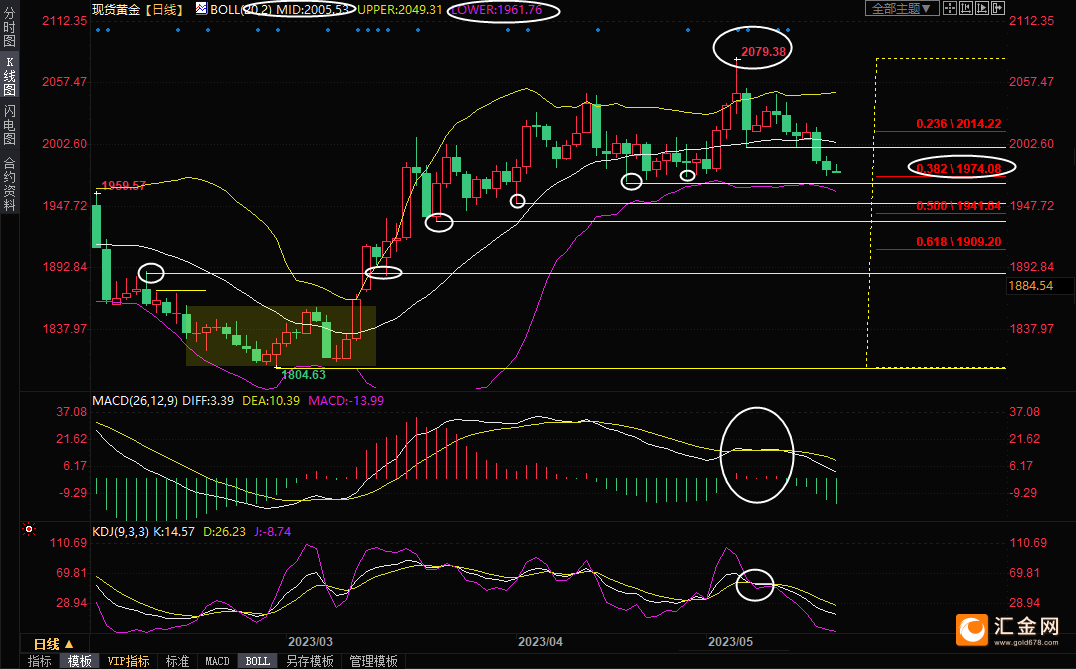Click the 【日线】 period label in title

[x=165, y=9]
